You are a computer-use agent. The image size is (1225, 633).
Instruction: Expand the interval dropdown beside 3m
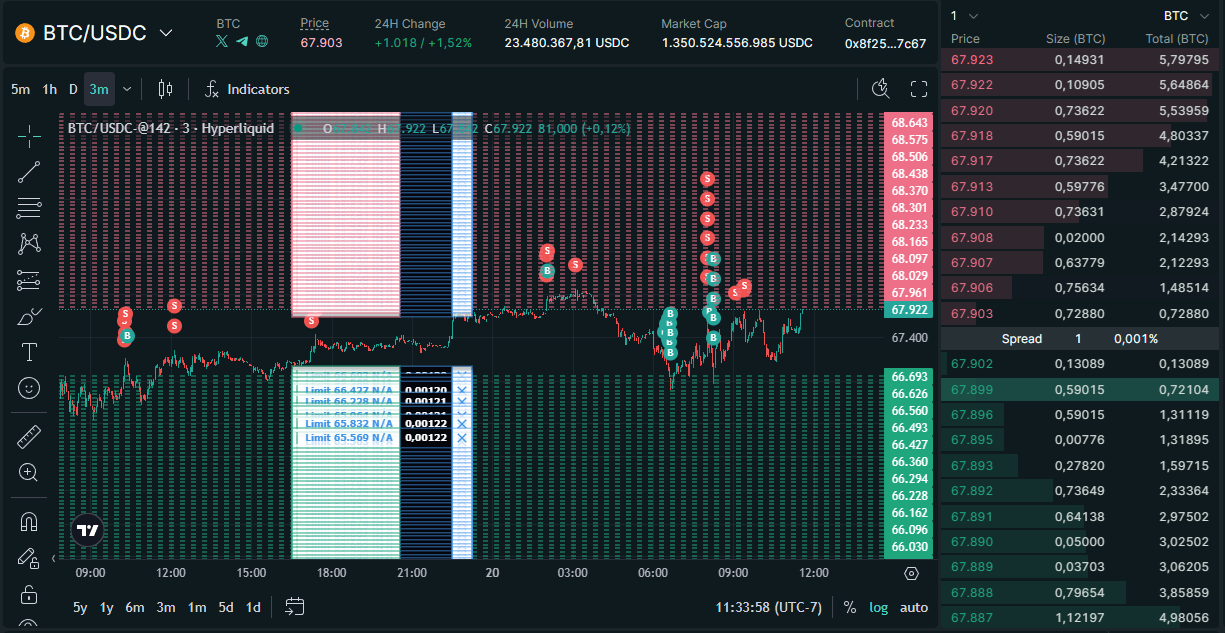click(x=126, y=89)
